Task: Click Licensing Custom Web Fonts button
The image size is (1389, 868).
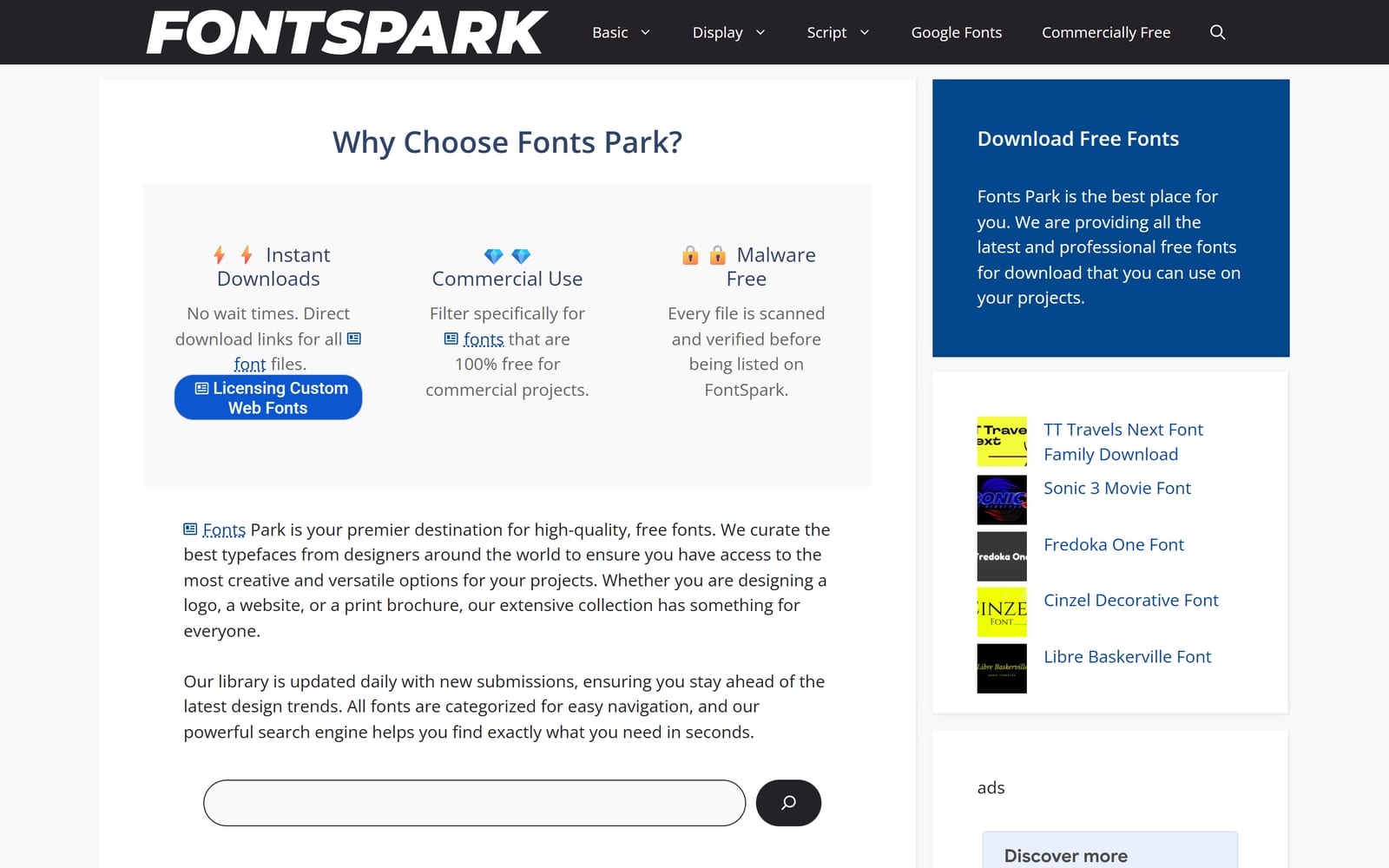Action: click(268, 398)
